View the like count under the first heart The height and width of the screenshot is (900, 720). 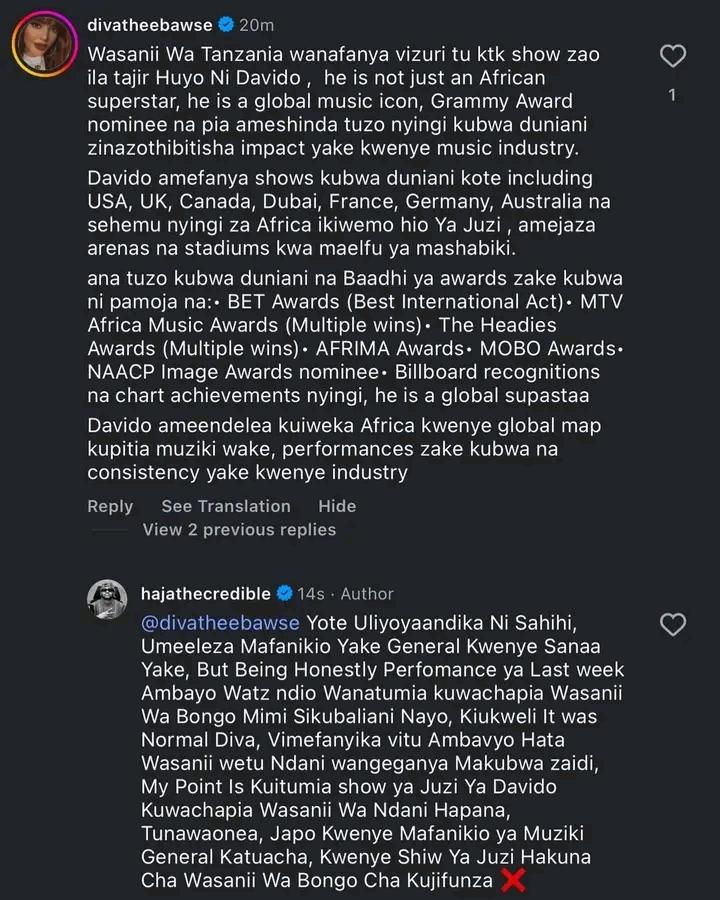pos(673,95)
